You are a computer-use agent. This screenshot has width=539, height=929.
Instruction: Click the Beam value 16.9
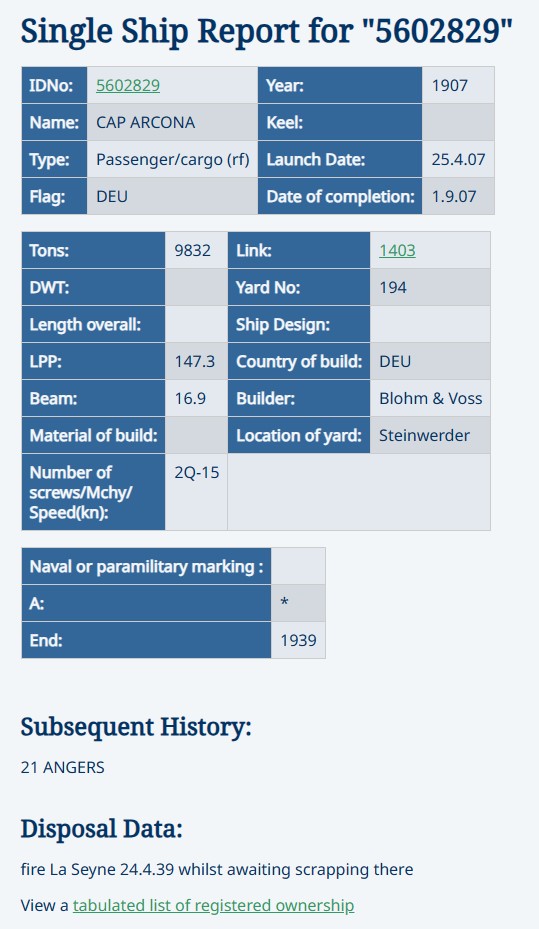click(196, 398)
